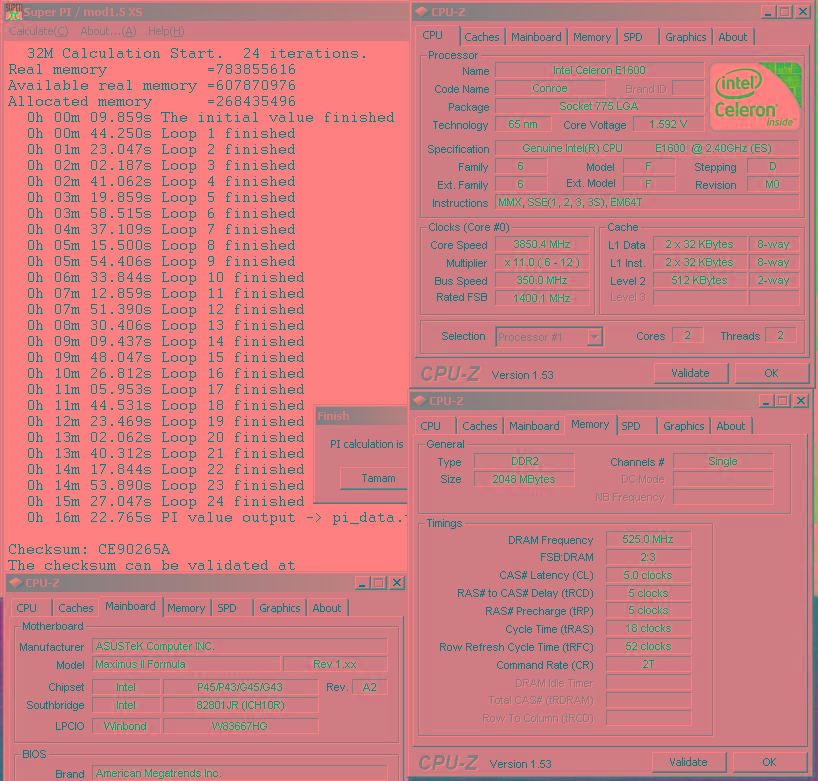Screen dimensions: 818x781
Task: Click the Conroe code name field
Action: [x=549, y=89]
